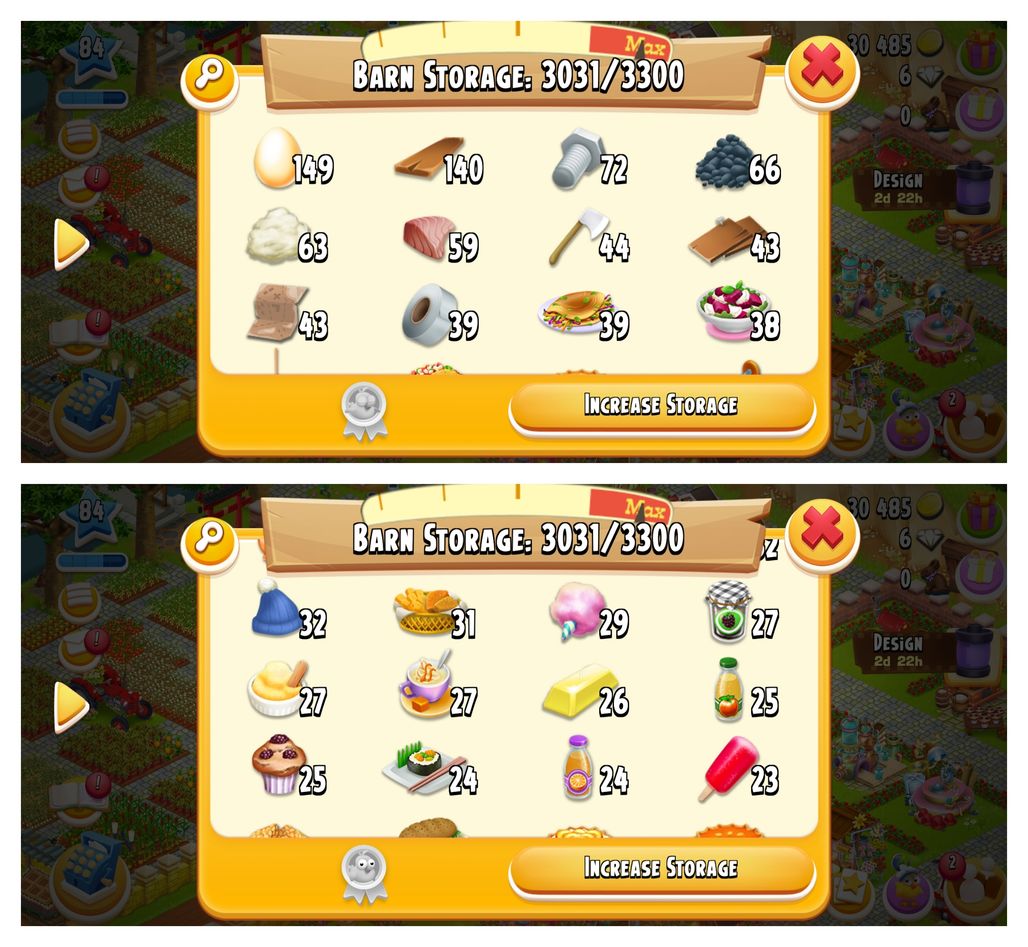Click Increase Storage in the lower barn window
This screenshot has width=1028, height=947.
662,868
